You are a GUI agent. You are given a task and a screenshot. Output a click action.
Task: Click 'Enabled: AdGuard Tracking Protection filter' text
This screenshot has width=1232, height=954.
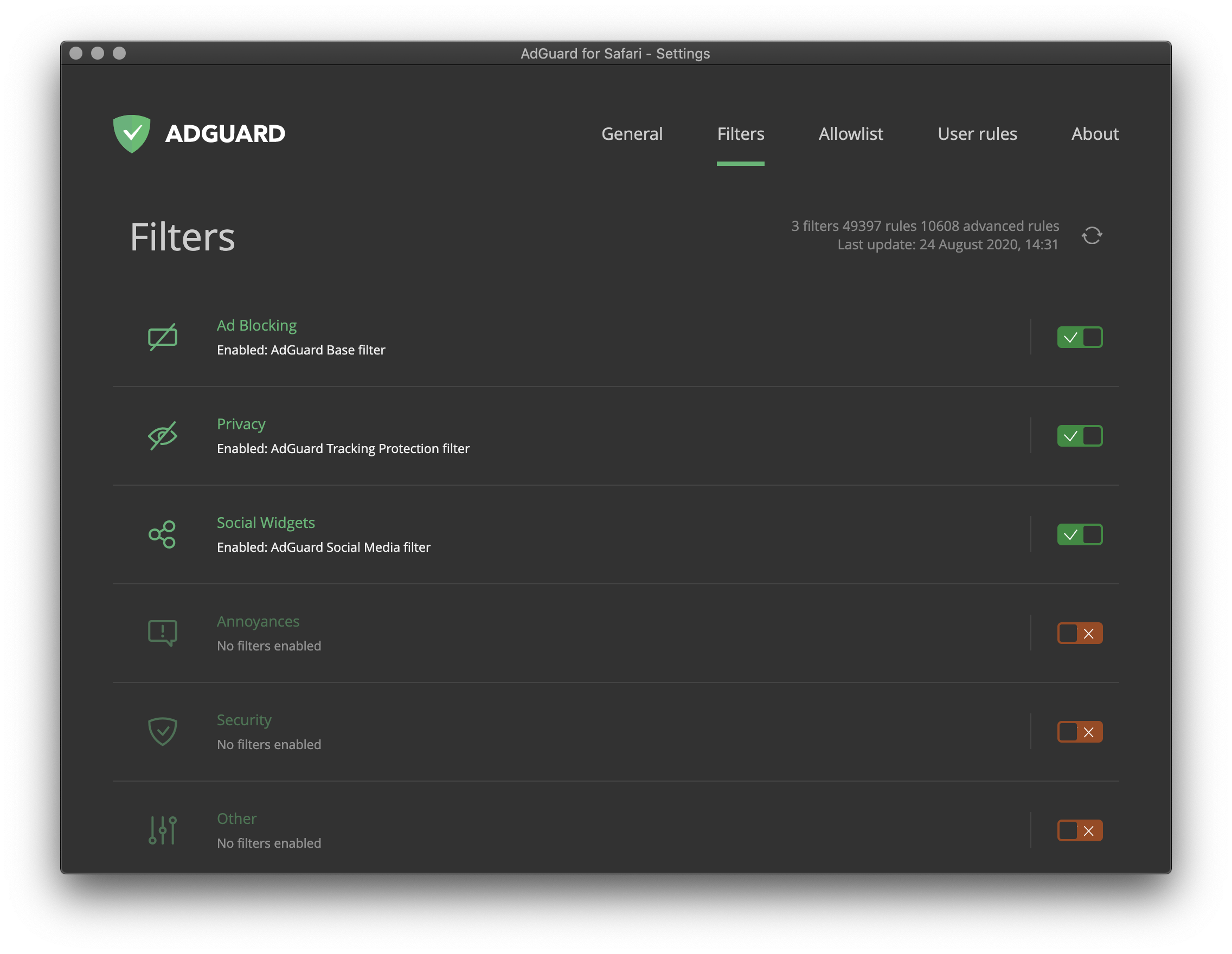pyautogui.click(x=343, y=449)
